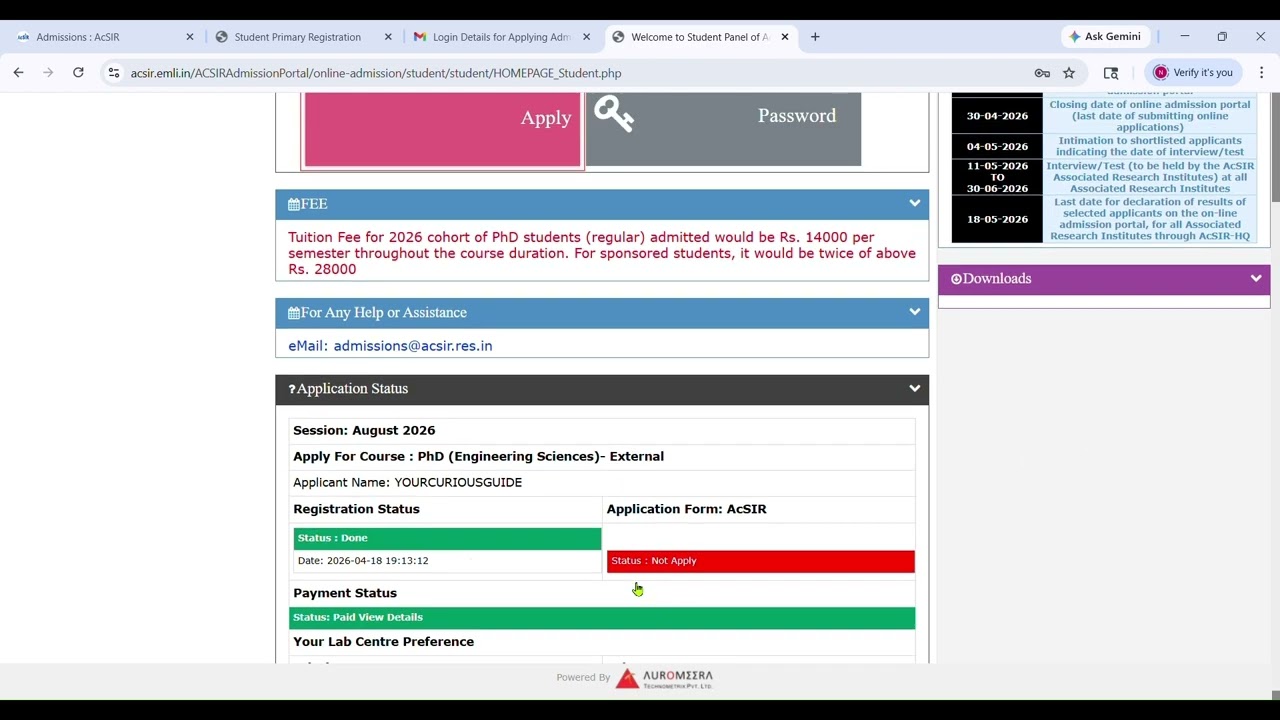
Task: Bookmark this page with star icon
Action: coord(1069,73)
